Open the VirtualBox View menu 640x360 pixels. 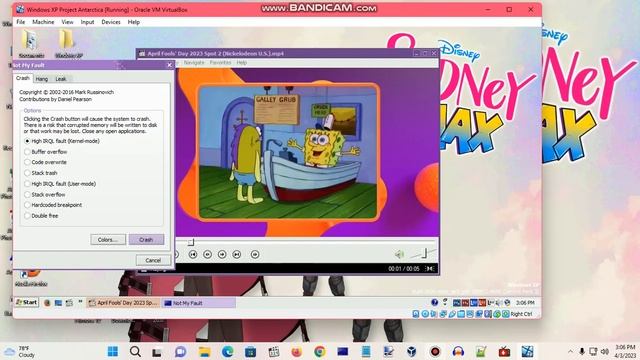[67, 22]
